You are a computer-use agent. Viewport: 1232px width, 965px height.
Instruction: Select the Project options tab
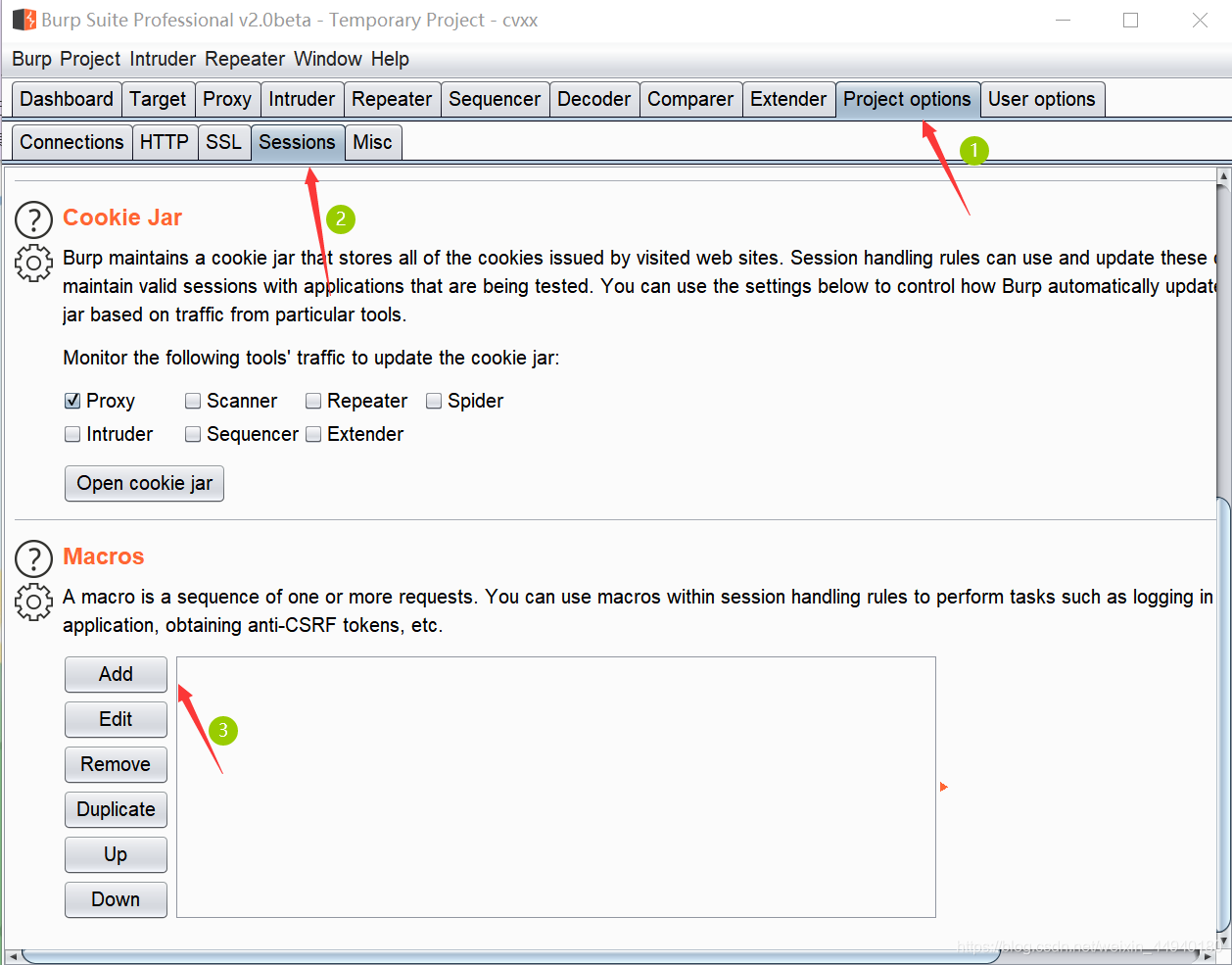(907, 99)
